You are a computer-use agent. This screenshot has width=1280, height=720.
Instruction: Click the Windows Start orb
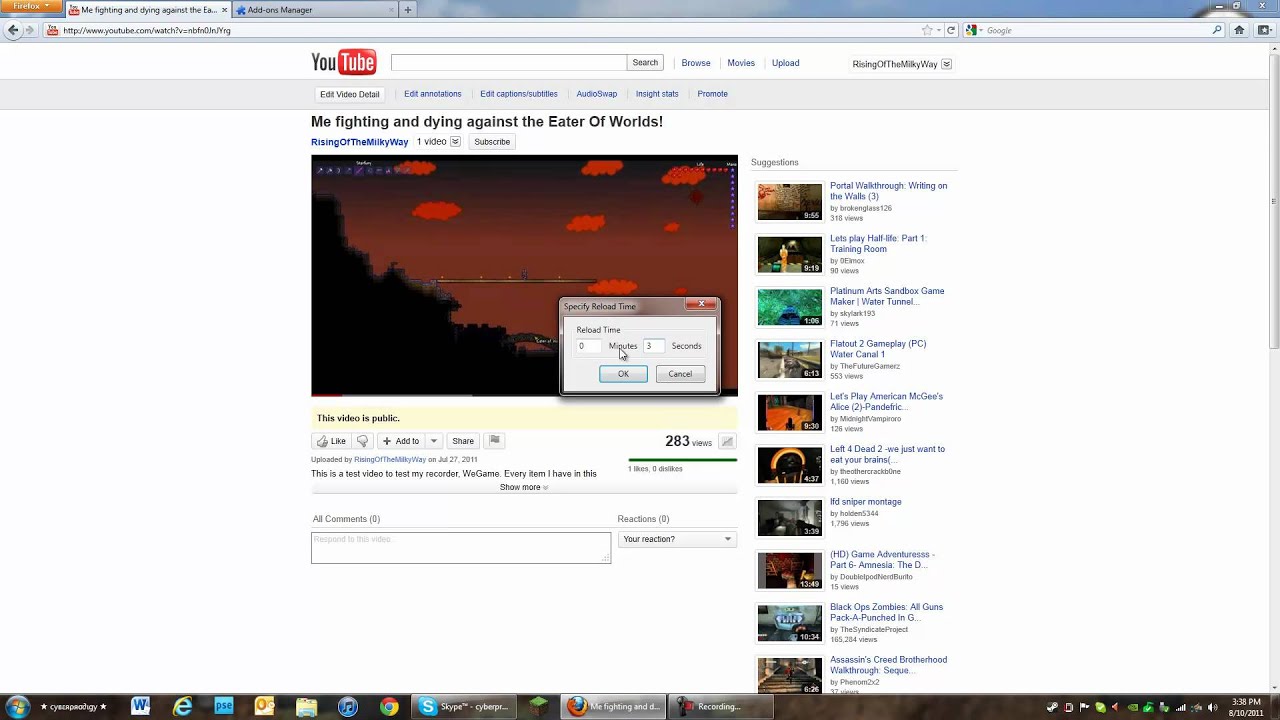(x=17, y=706)
